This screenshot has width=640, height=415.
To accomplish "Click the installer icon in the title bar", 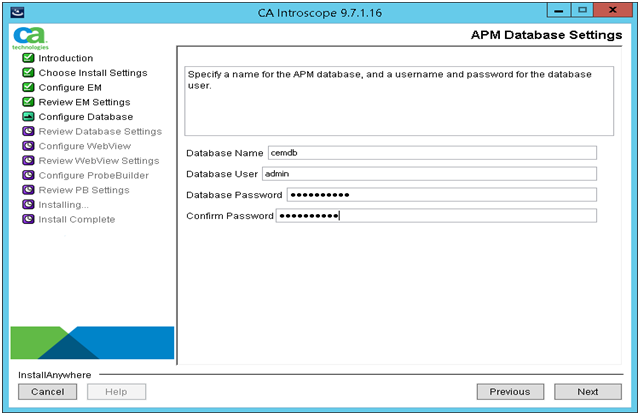I will click(17, 12).
